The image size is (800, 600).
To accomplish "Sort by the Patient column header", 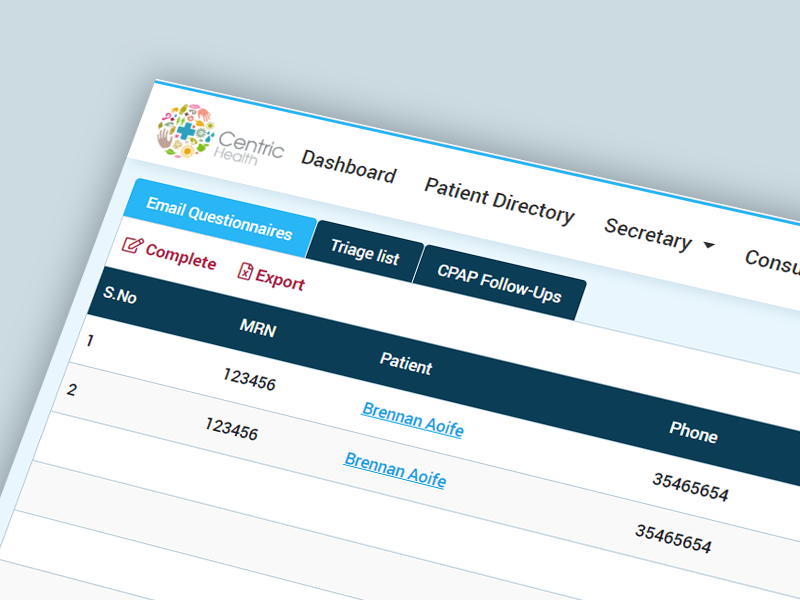I will click(406, 364).
